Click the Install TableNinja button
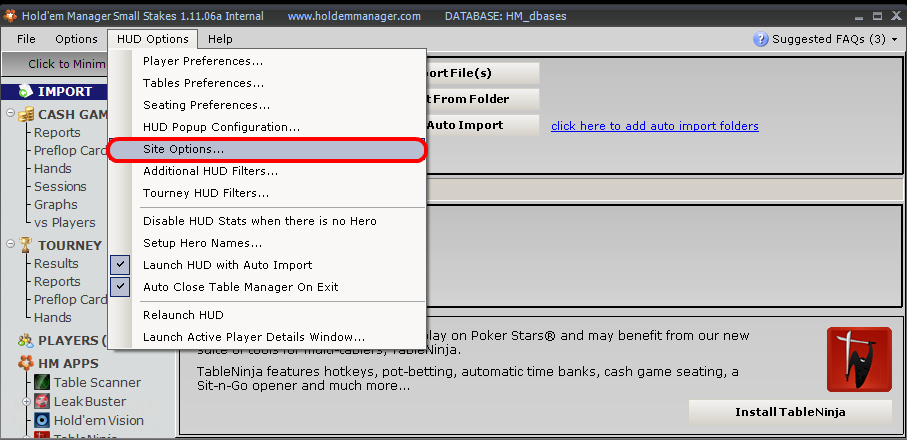 pos(790,412)
